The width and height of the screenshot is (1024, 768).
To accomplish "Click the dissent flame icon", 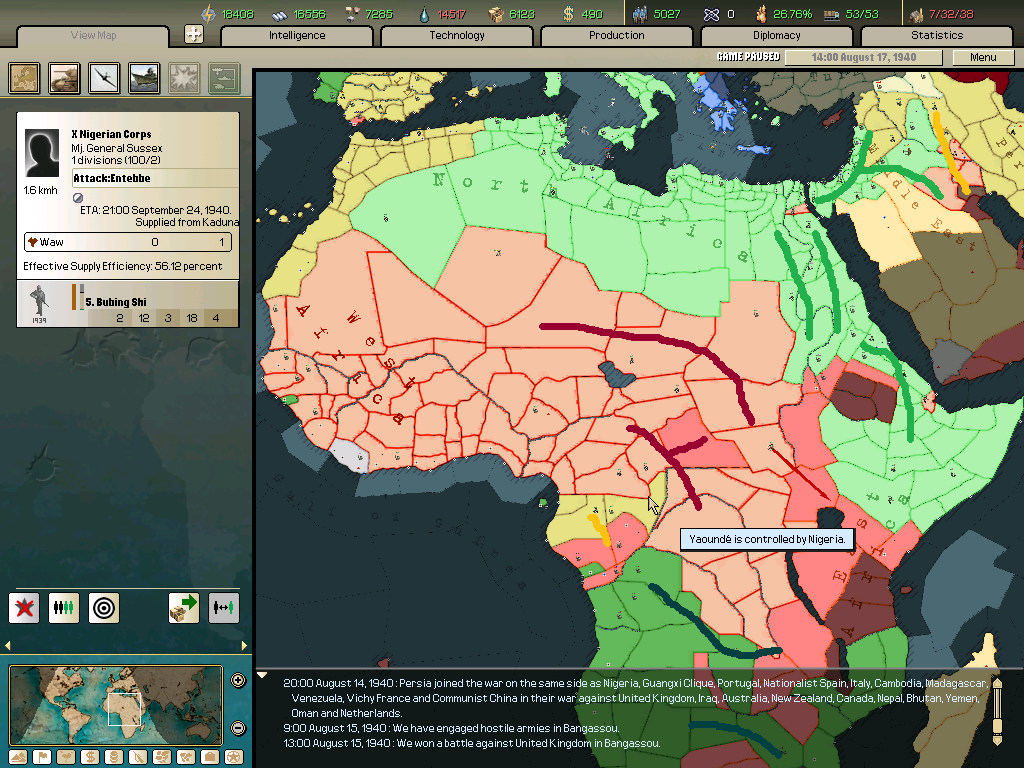I will 761,14.
